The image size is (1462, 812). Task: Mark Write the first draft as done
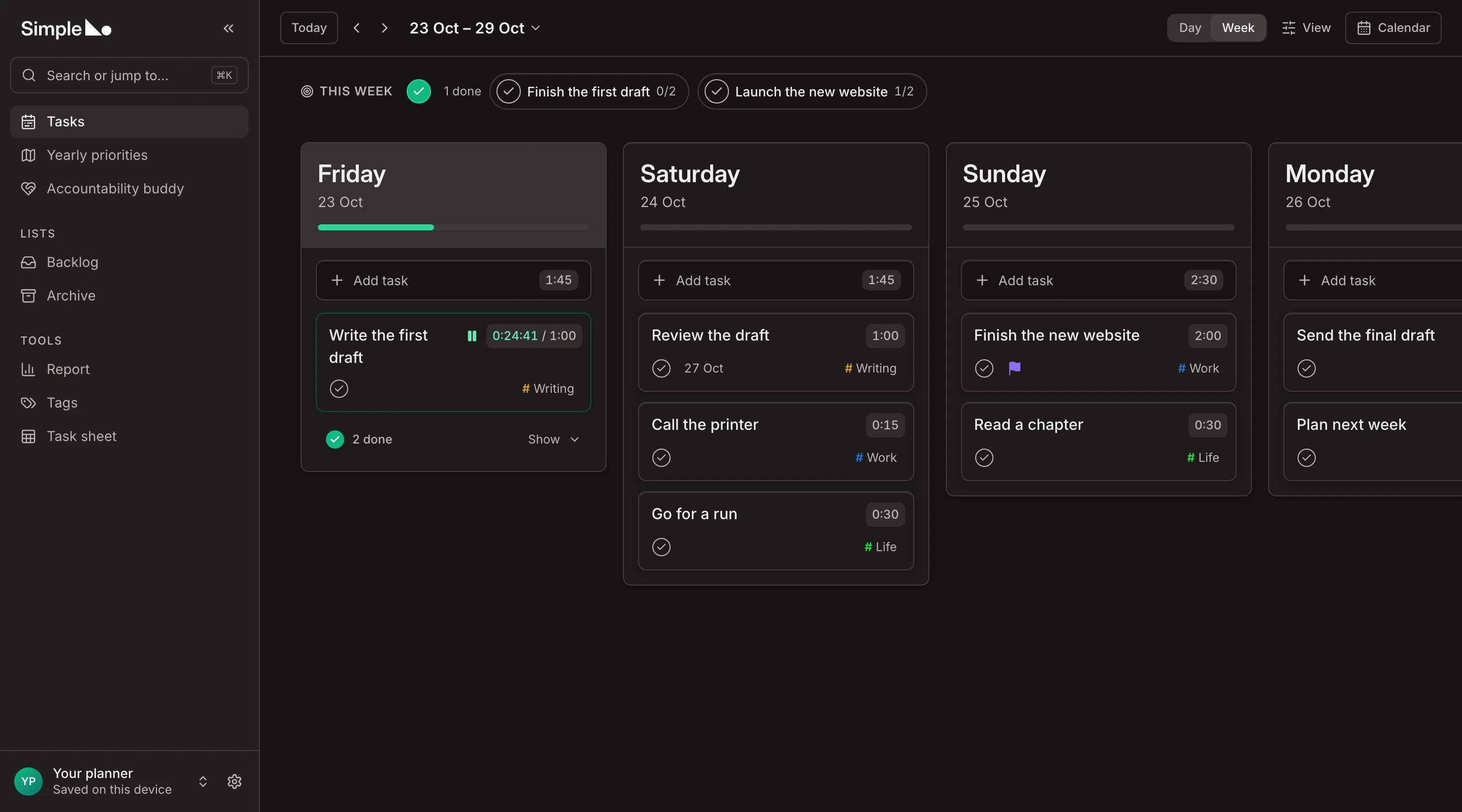point(339,389)
